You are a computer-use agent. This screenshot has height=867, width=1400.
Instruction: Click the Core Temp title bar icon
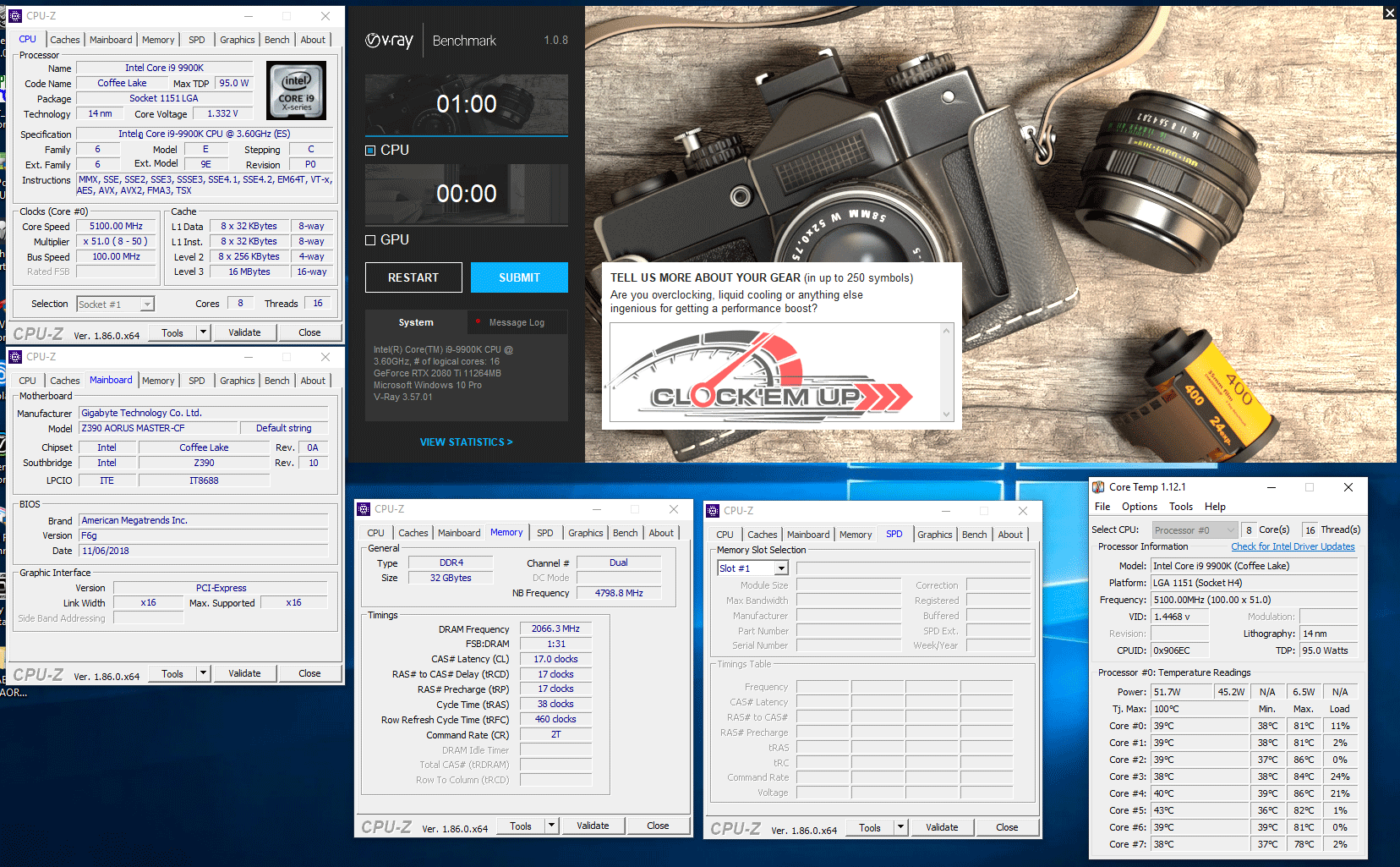tap(1098, 487)
